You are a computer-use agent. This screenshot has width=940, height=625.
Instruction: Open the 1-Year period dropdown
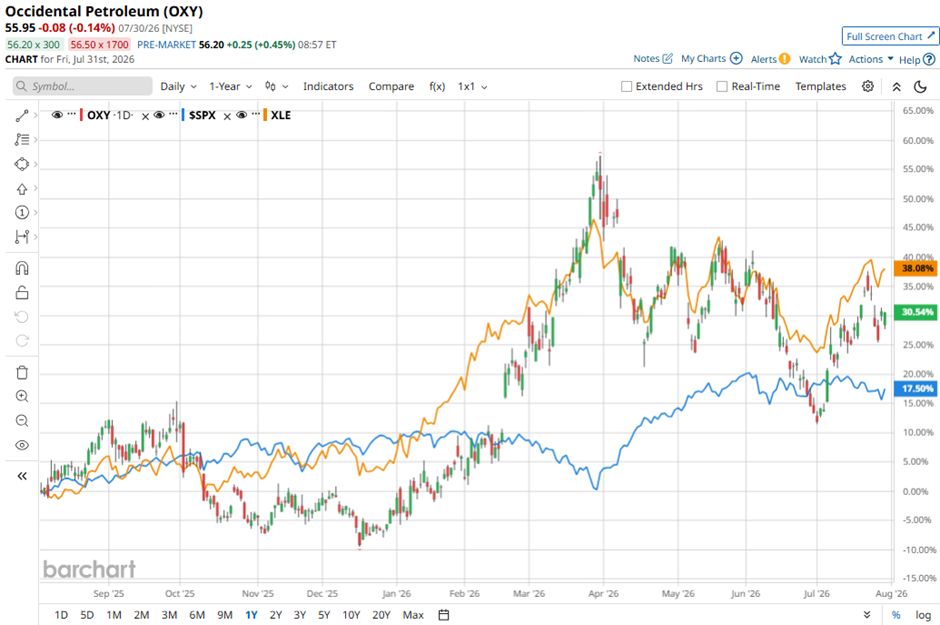230,86
